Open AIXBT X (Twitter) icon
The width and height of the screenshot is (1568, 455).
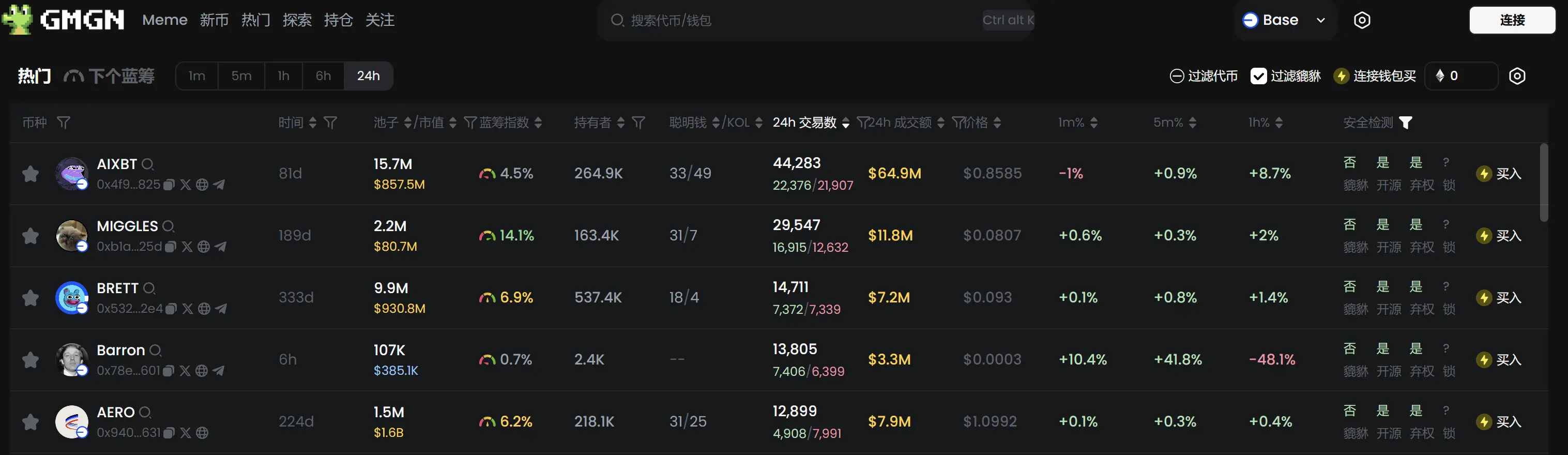coord(186,185)
